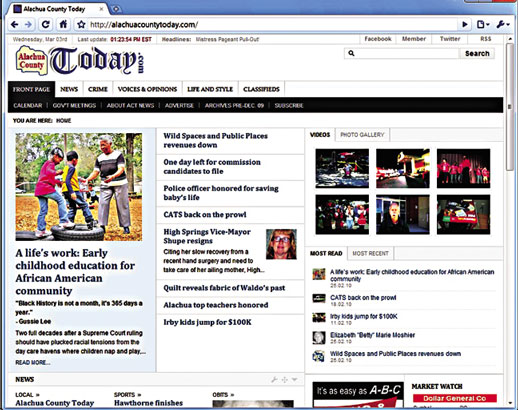Open Gov't Meetings submenu item
518x410 pixels.
74,105
